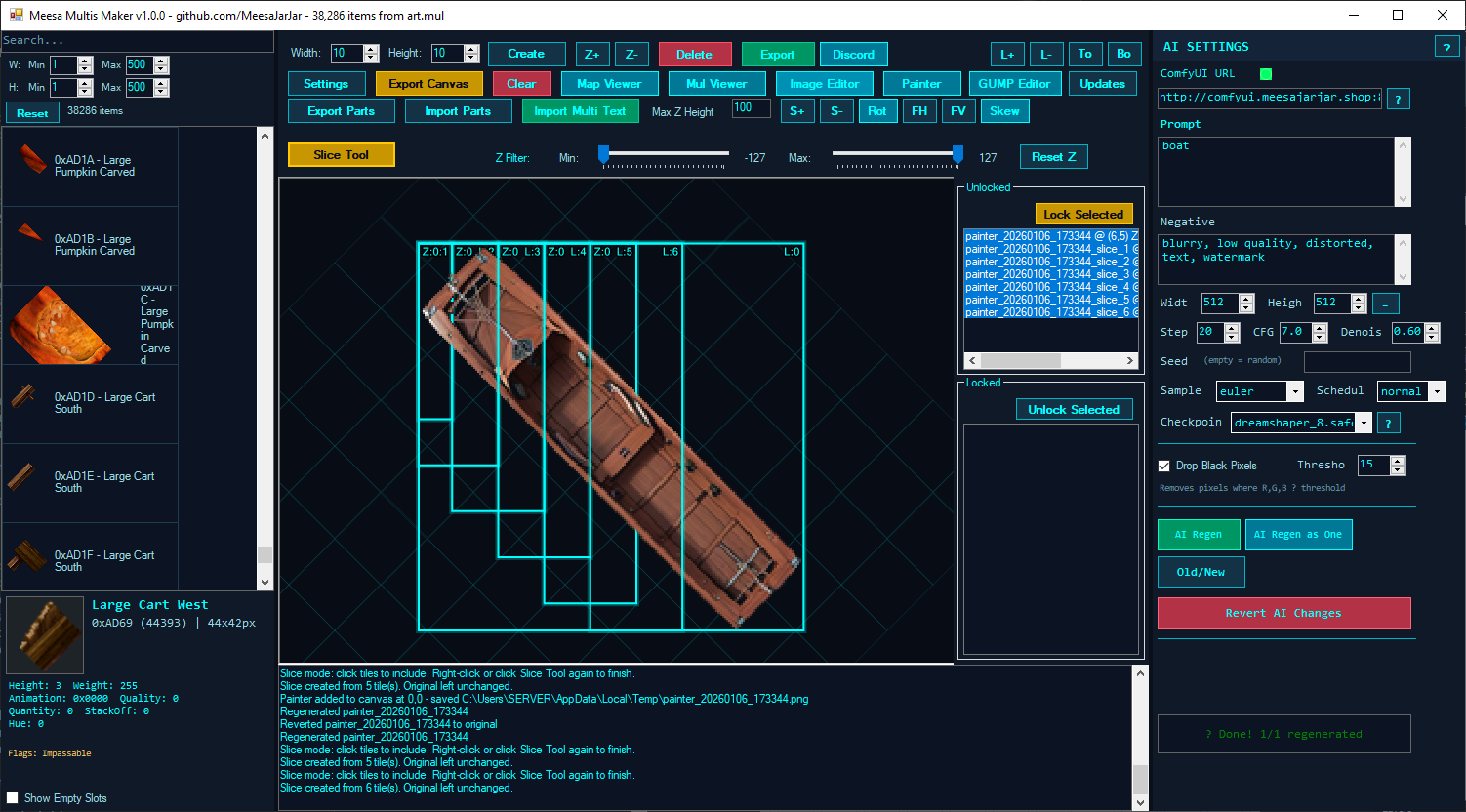Click the Old/New toggle button
This screenshot has height=812, width=1466.
click(1200, 572)
